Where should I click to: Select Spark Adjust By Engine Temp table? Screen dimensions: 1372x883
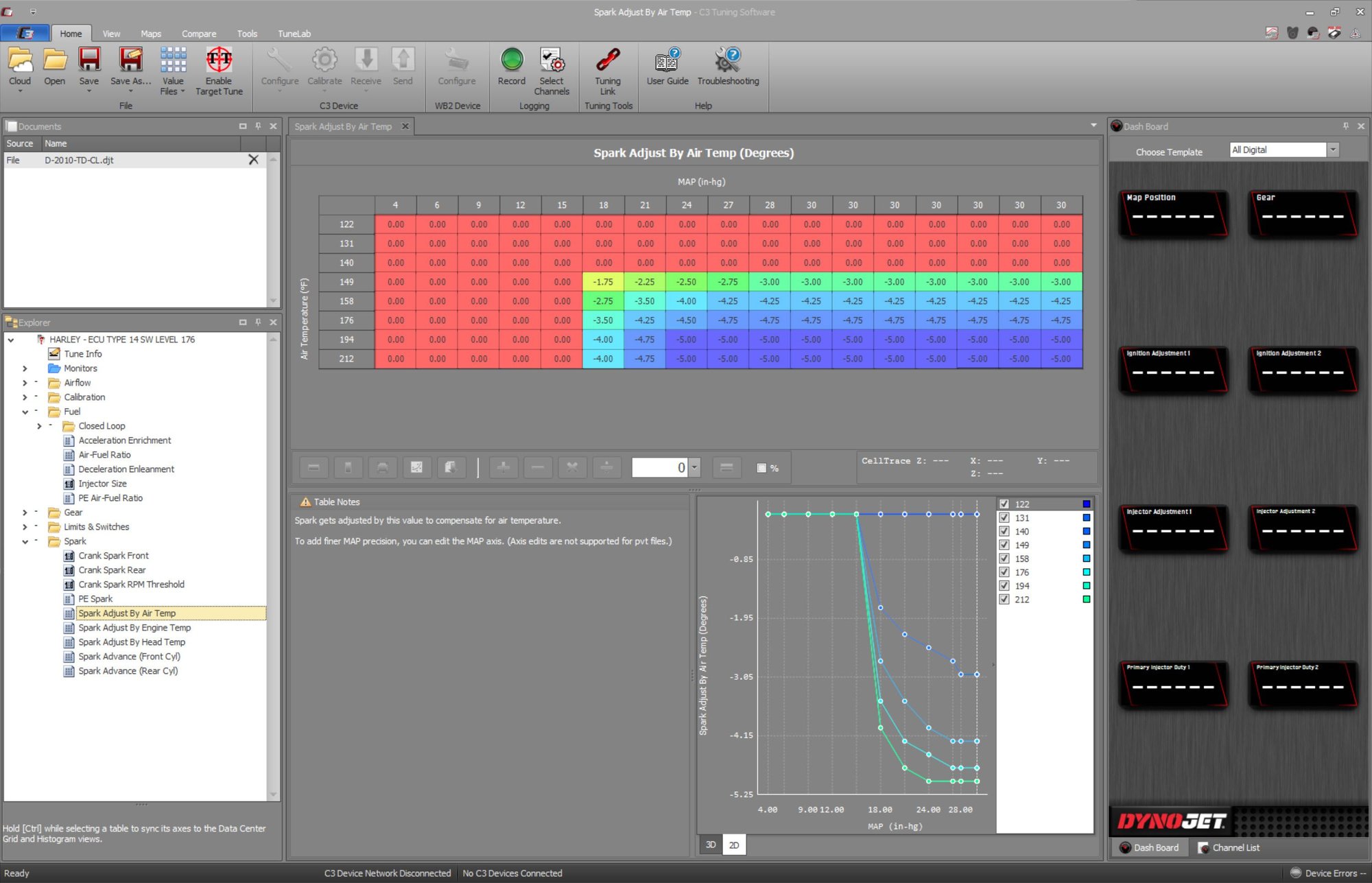click(x=134, y=628)
